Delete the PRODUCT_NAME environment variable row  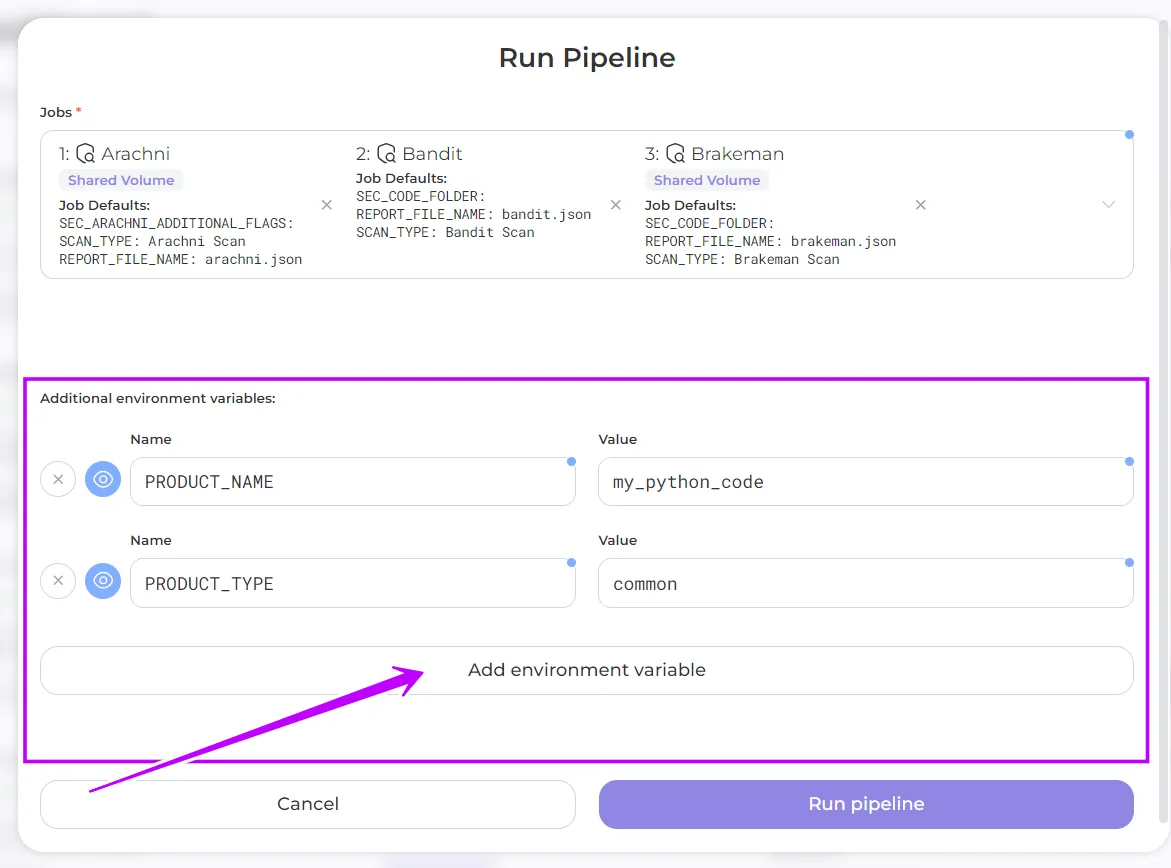coord(58,480)
